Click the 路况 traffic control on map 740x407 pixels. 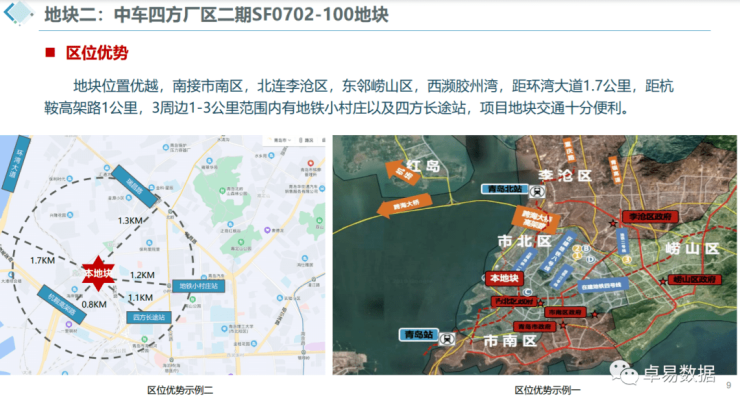click(307, 140)
